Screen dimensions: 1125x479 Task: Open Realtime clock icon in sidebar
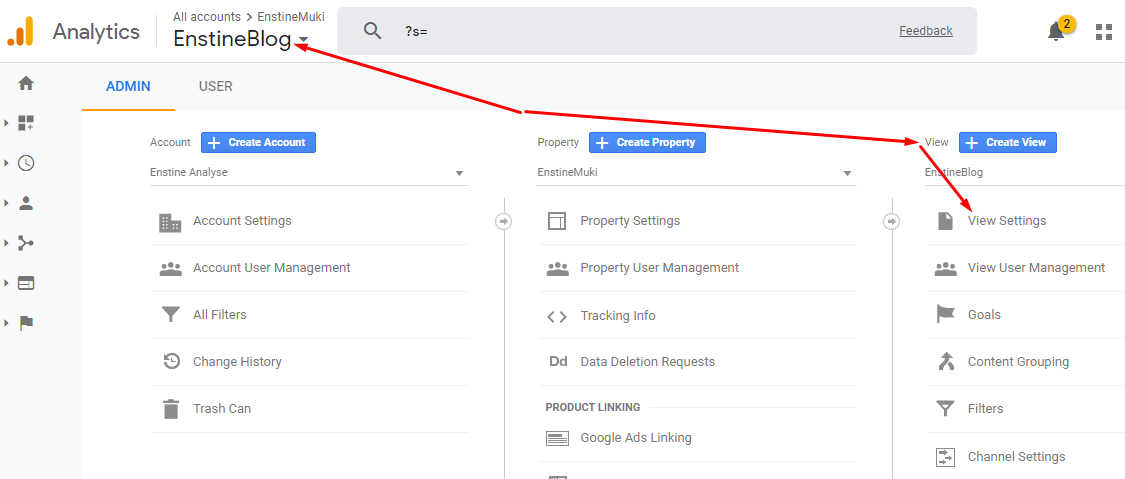(x=26, y=163)
